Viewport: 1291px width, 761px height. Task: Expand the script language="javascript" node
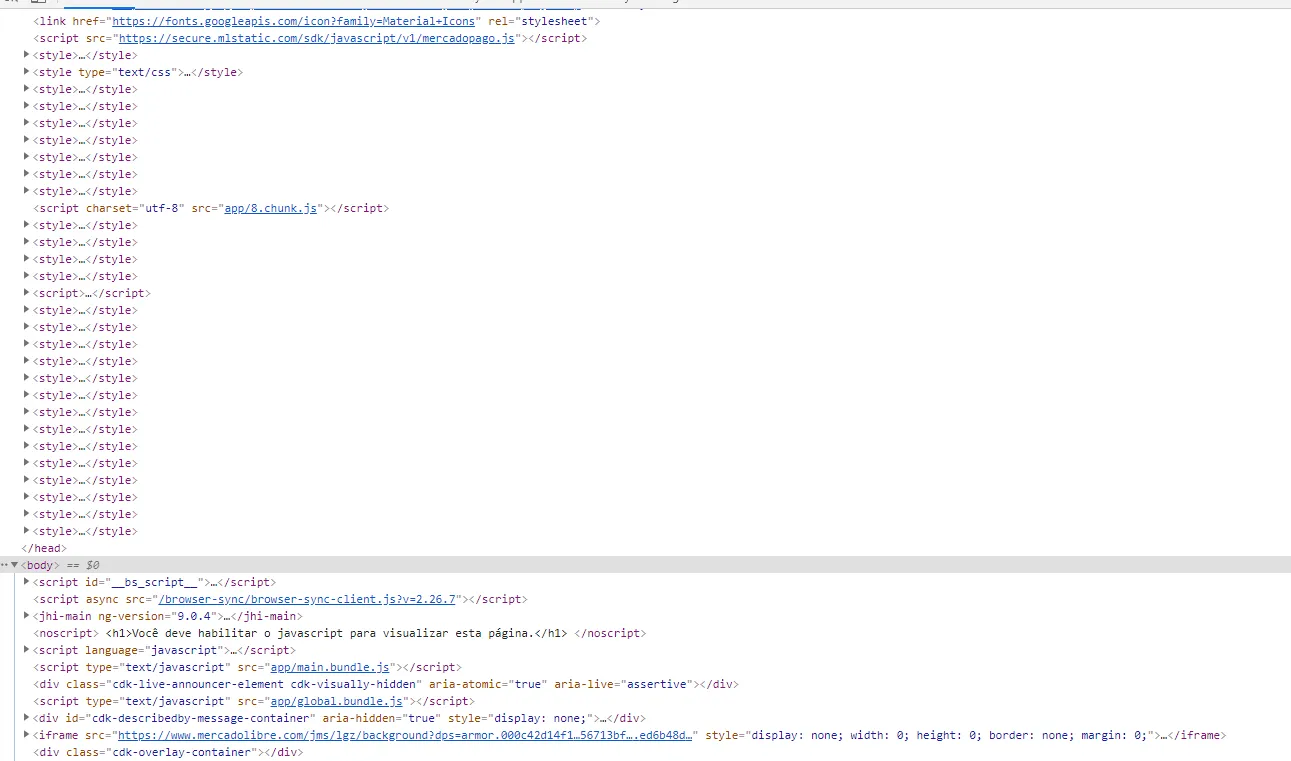[27, 650]
